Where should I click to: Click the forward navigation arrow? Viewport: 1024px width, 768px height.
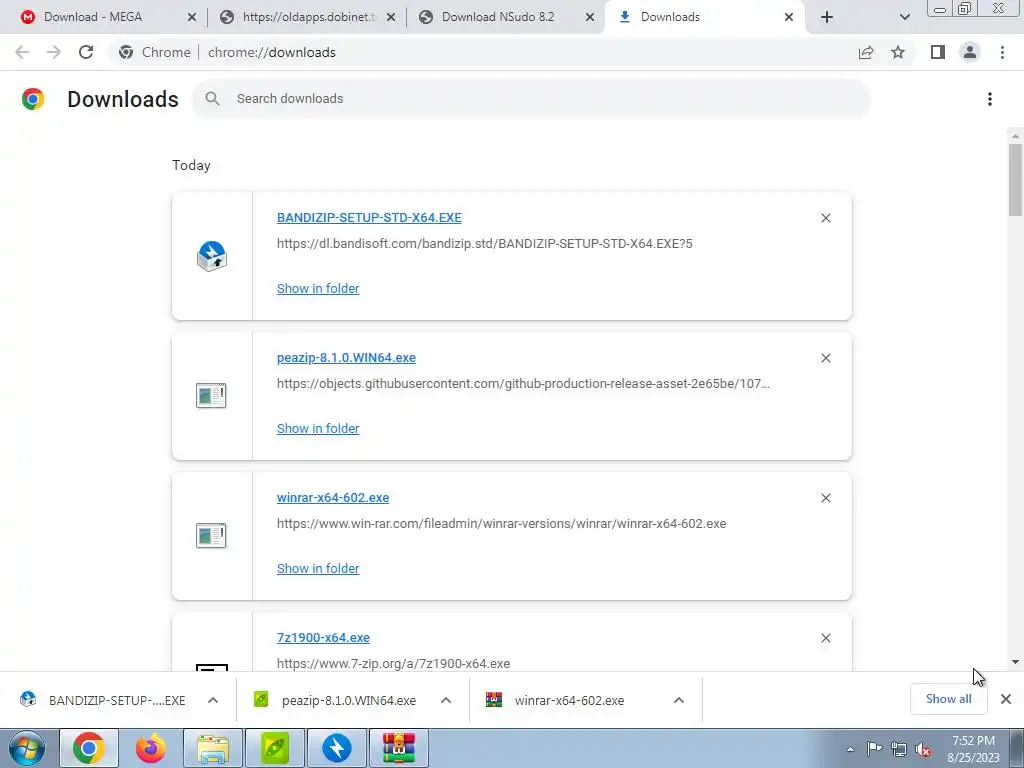54,52
